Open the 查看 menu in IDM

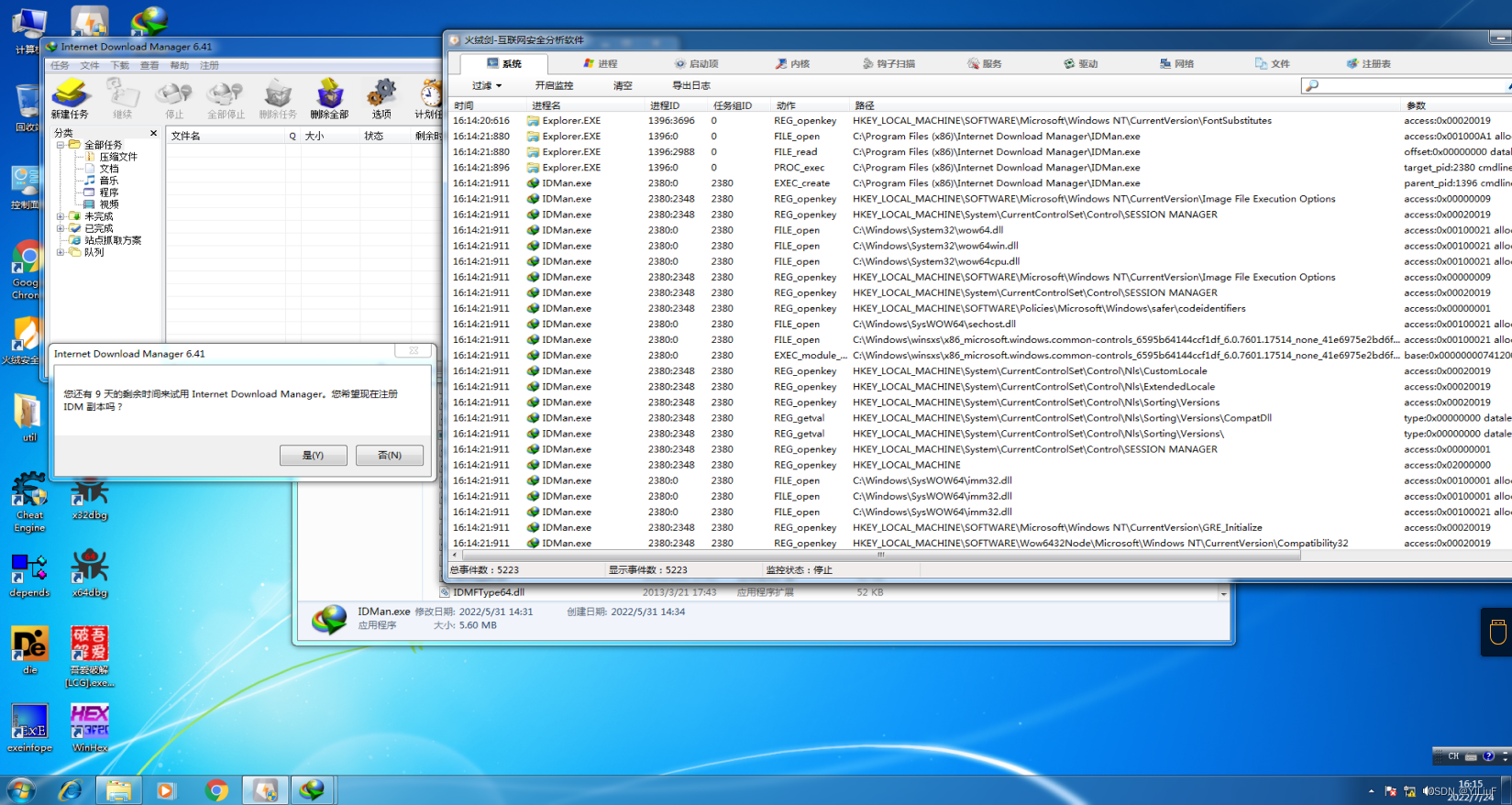tap(149, 65)
